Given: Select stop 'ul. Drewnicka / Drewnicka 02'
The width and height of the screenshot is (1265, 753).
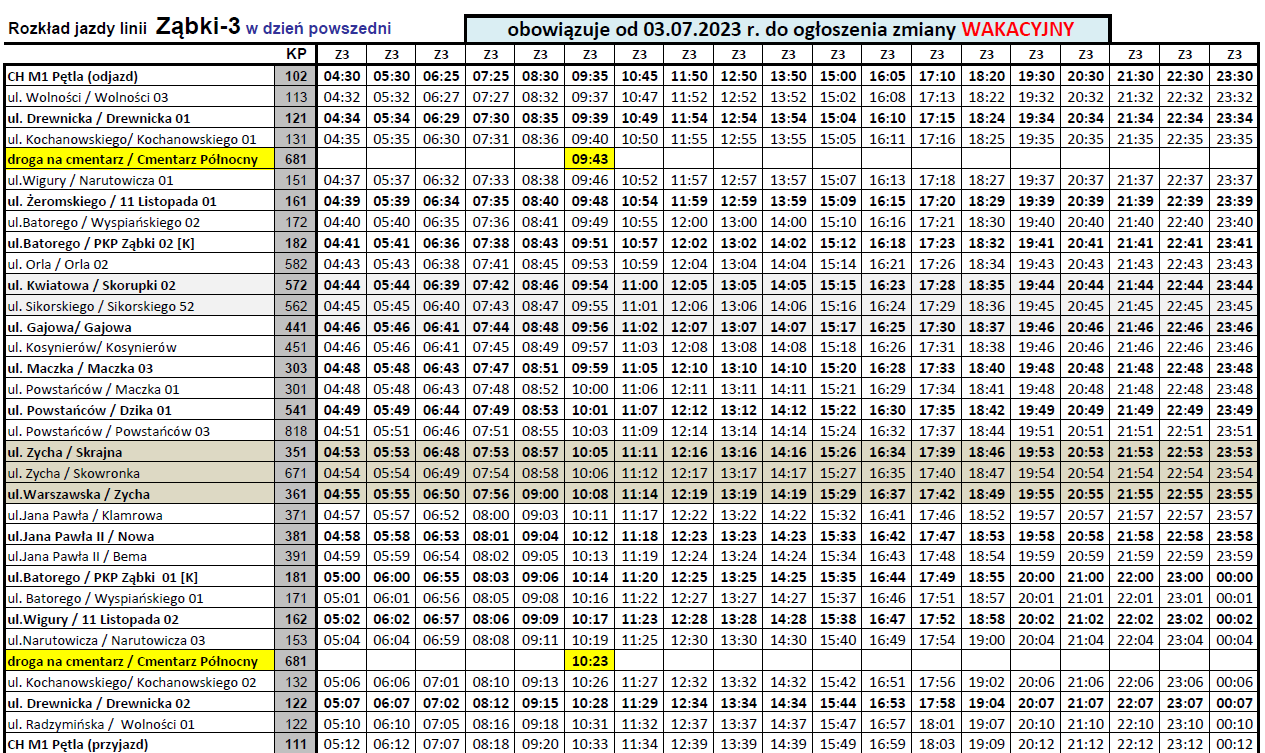Looking at the screenshot, I should (98, 703).
